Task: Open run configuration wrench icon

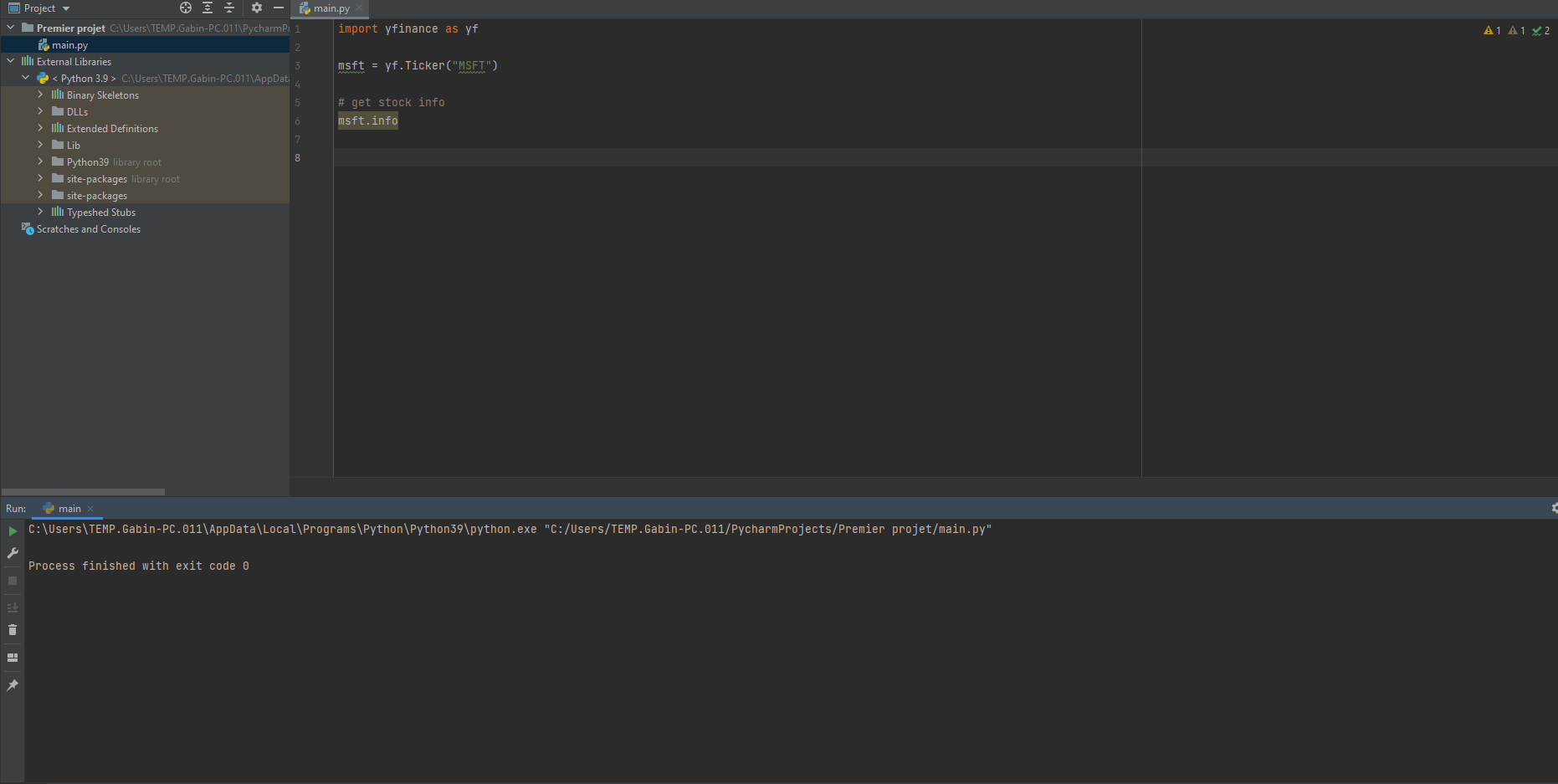Action: 13,553
